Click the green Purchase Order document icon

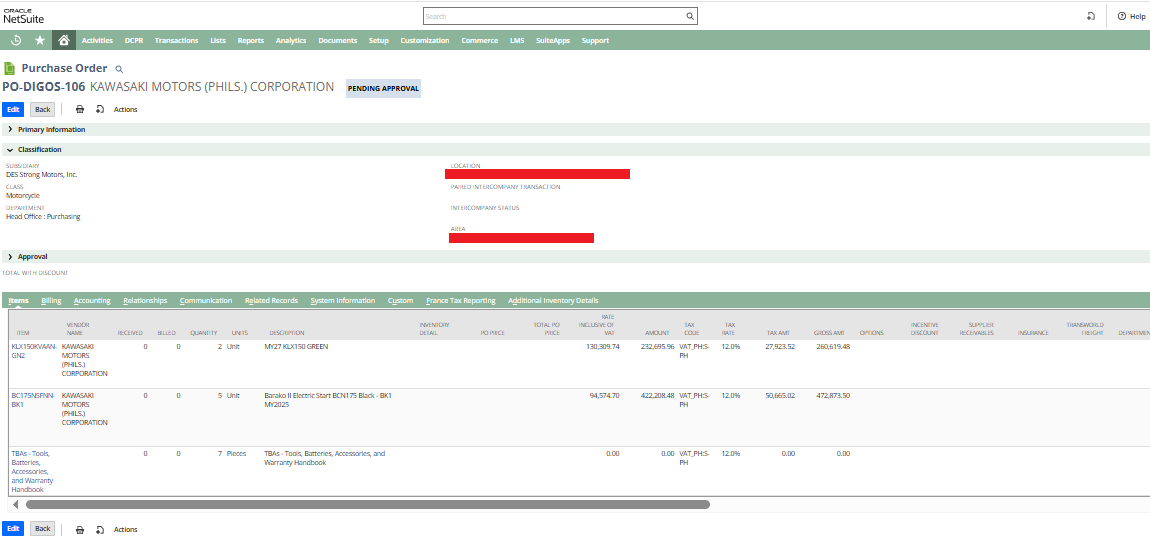pyautogui.click(x=10, y=68)
